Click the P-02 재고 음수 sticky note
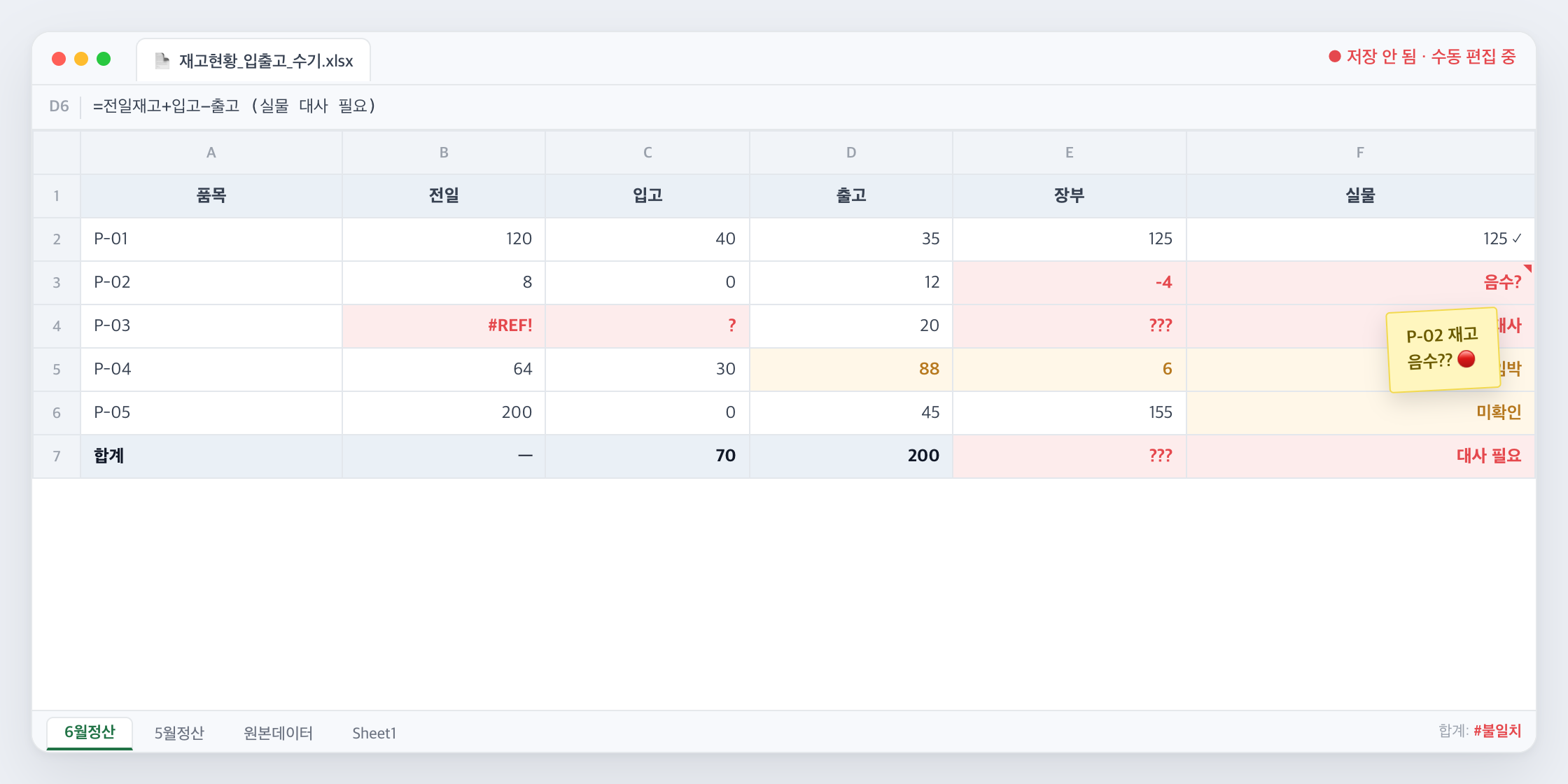Image resolution: width=1568 pixels, height=784 pixels. (1443, 349)
